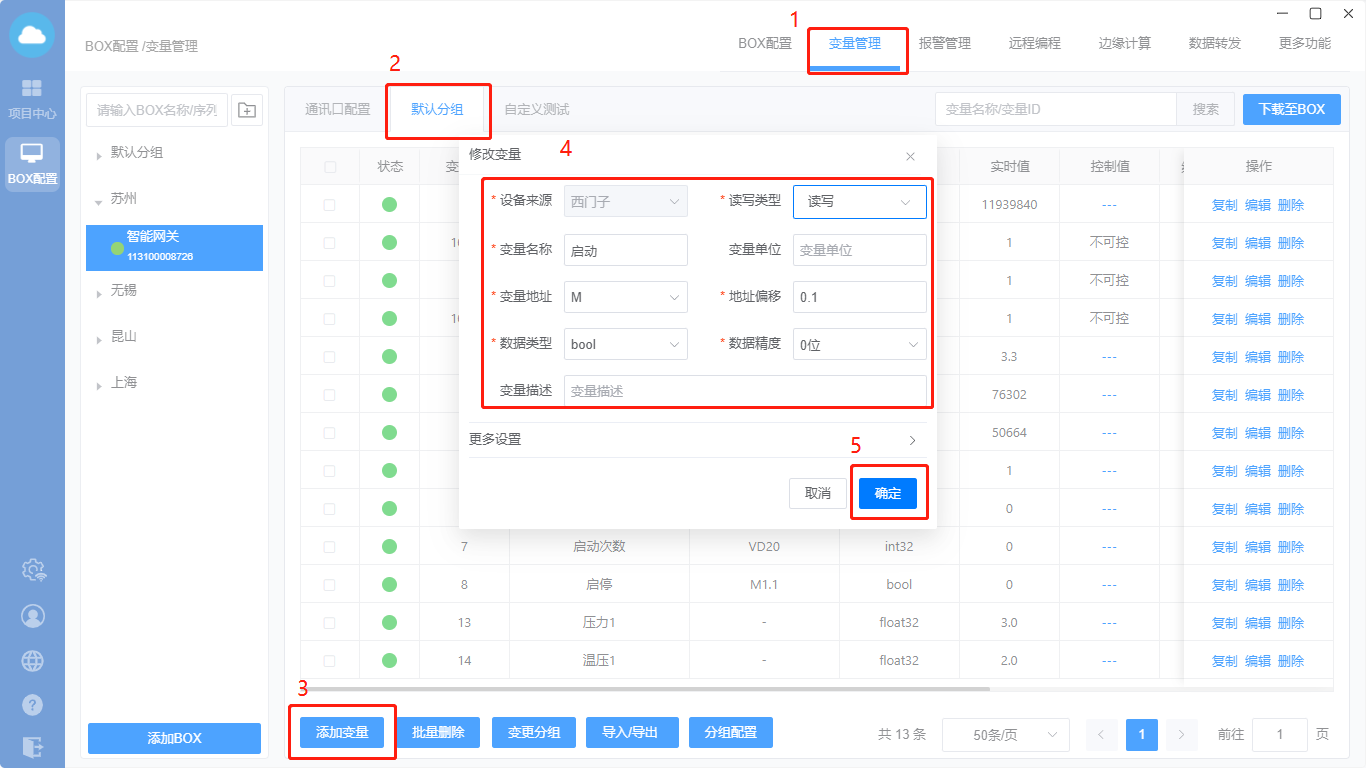
Task: Open 更多功能 tab
Action: [1305, 44]
